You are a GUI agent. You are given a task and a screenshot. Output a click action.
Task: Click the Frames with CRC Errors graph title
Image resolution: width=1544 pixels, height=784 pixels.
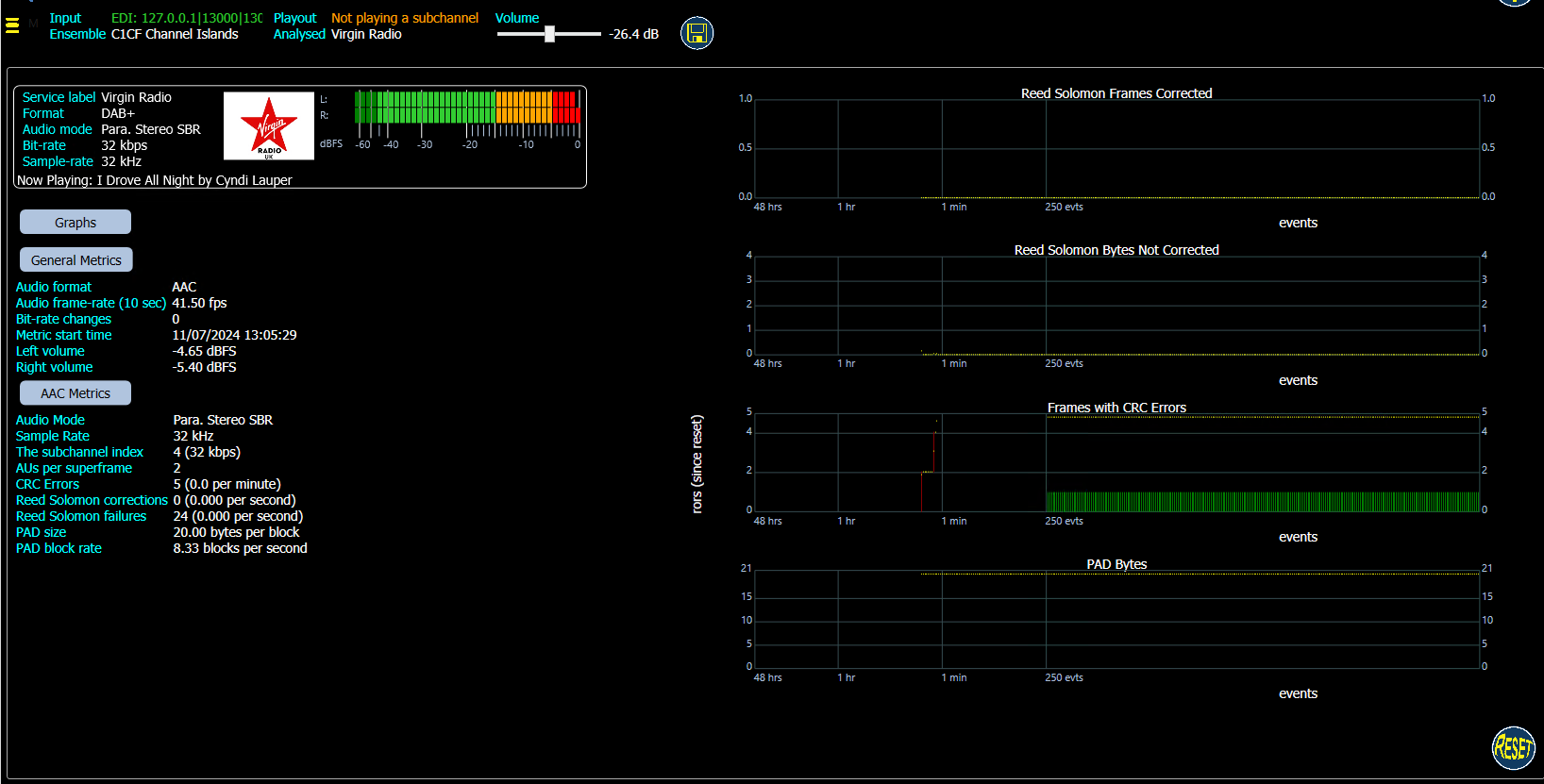[x=1116, y=408]
